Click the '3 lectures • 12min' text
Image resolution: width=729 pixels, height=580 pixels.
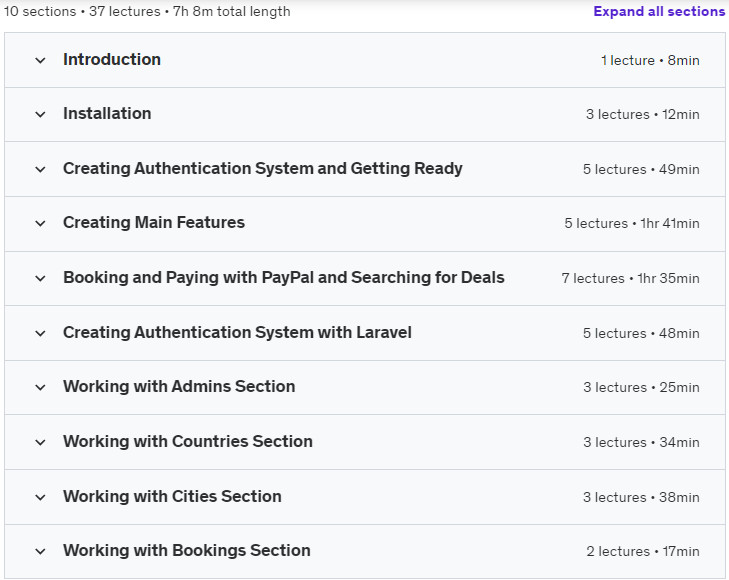(643, 114)
